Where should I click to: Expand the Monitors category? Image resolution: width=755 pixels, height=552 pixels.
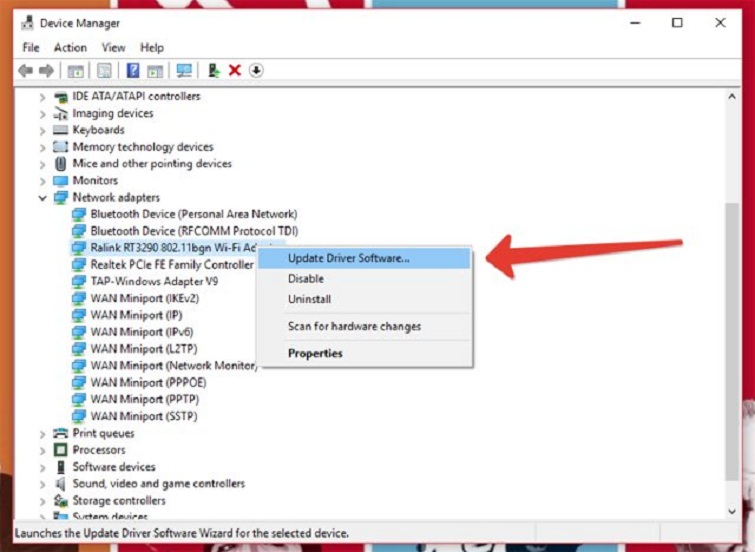(42, 181)
